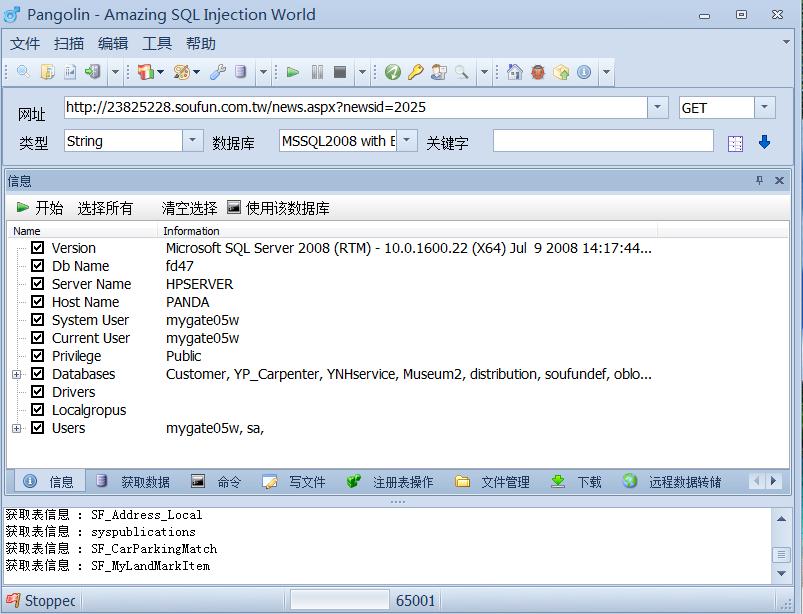Open dropdown arrow beside skin blocks icon
This screenshot has width=803, height=614.
161,72
